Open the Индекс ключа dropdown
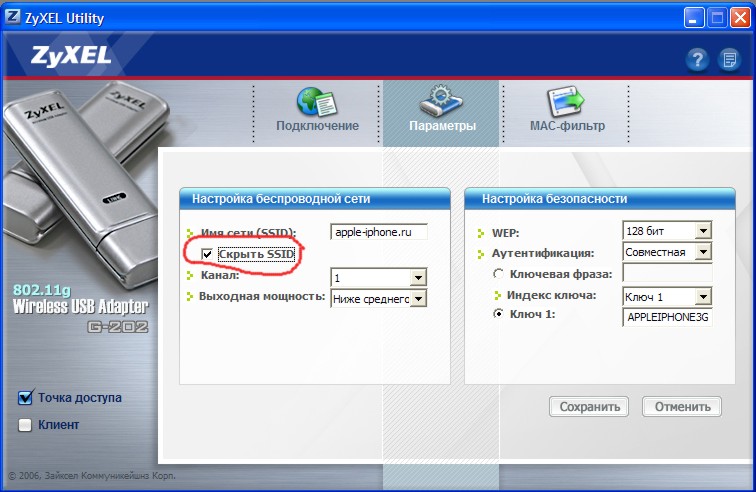Viewport: 756px width, 492px height. tap(703, 297)
